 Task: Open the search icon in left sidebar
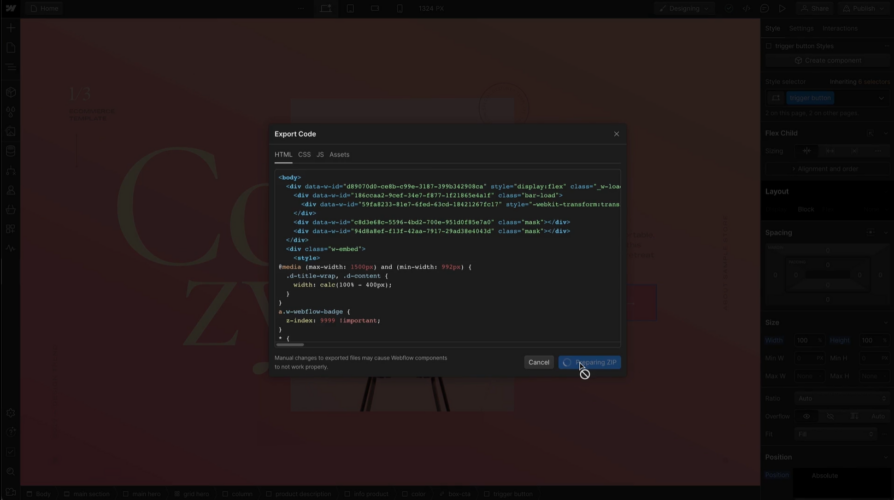coord(10,471)
